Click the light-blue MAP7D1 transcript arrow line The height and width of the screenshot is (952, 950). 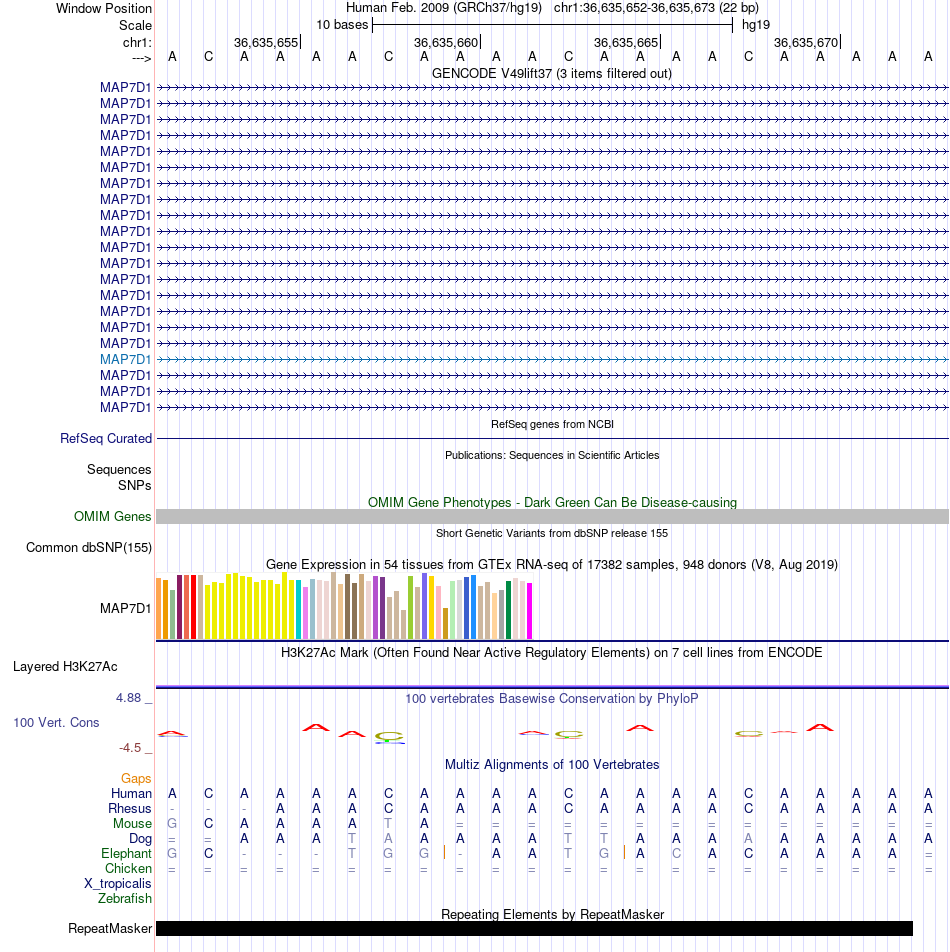coord(552,359)
